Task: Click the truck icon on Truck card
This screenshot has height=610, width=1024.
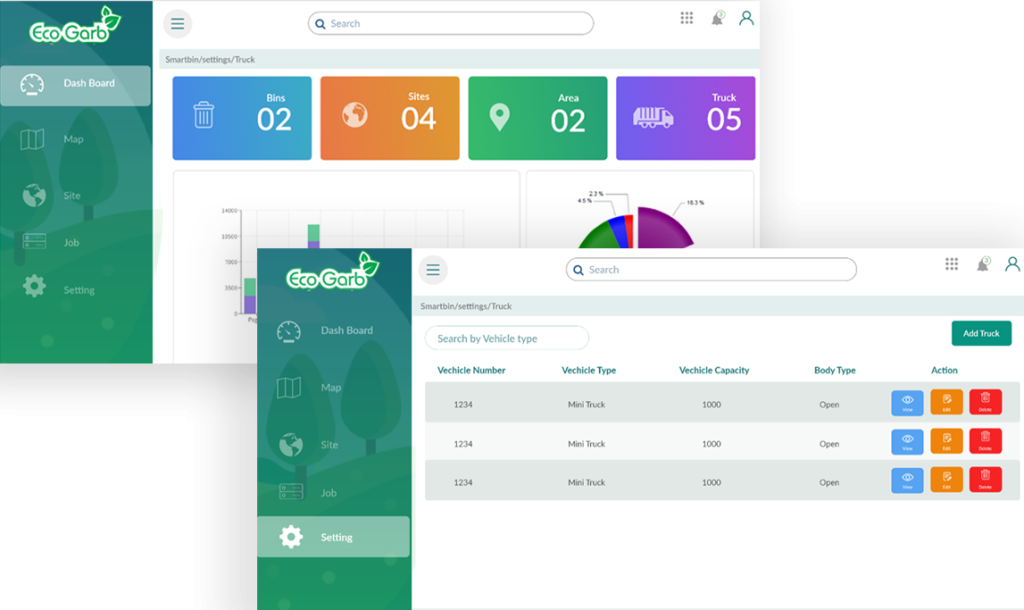Action: 653,117
